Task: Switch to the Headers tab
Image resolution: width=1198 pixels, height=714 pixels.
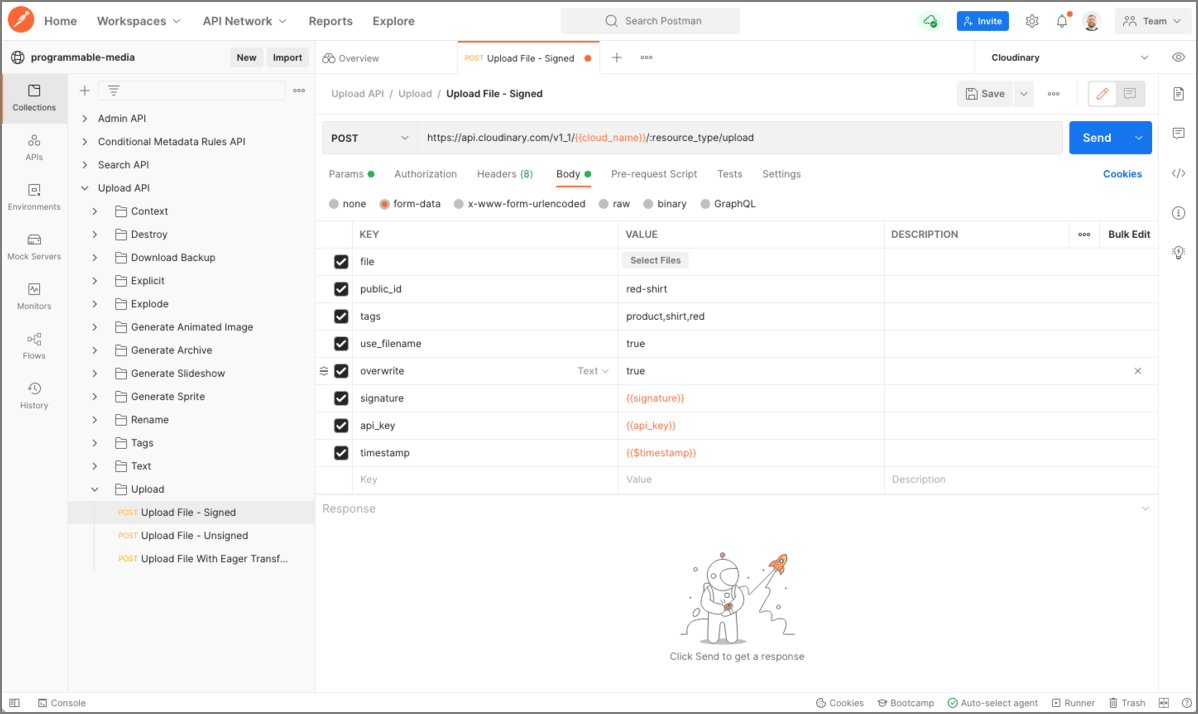Action: coord(505,174)
